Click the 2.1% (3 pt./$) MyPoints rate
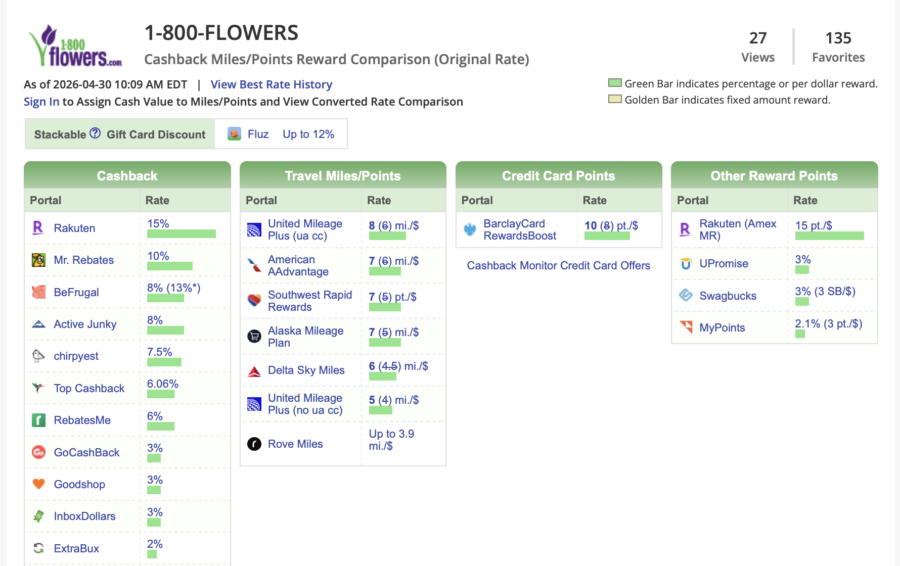Viewport: 900px width, 566px height. (828, 324)
